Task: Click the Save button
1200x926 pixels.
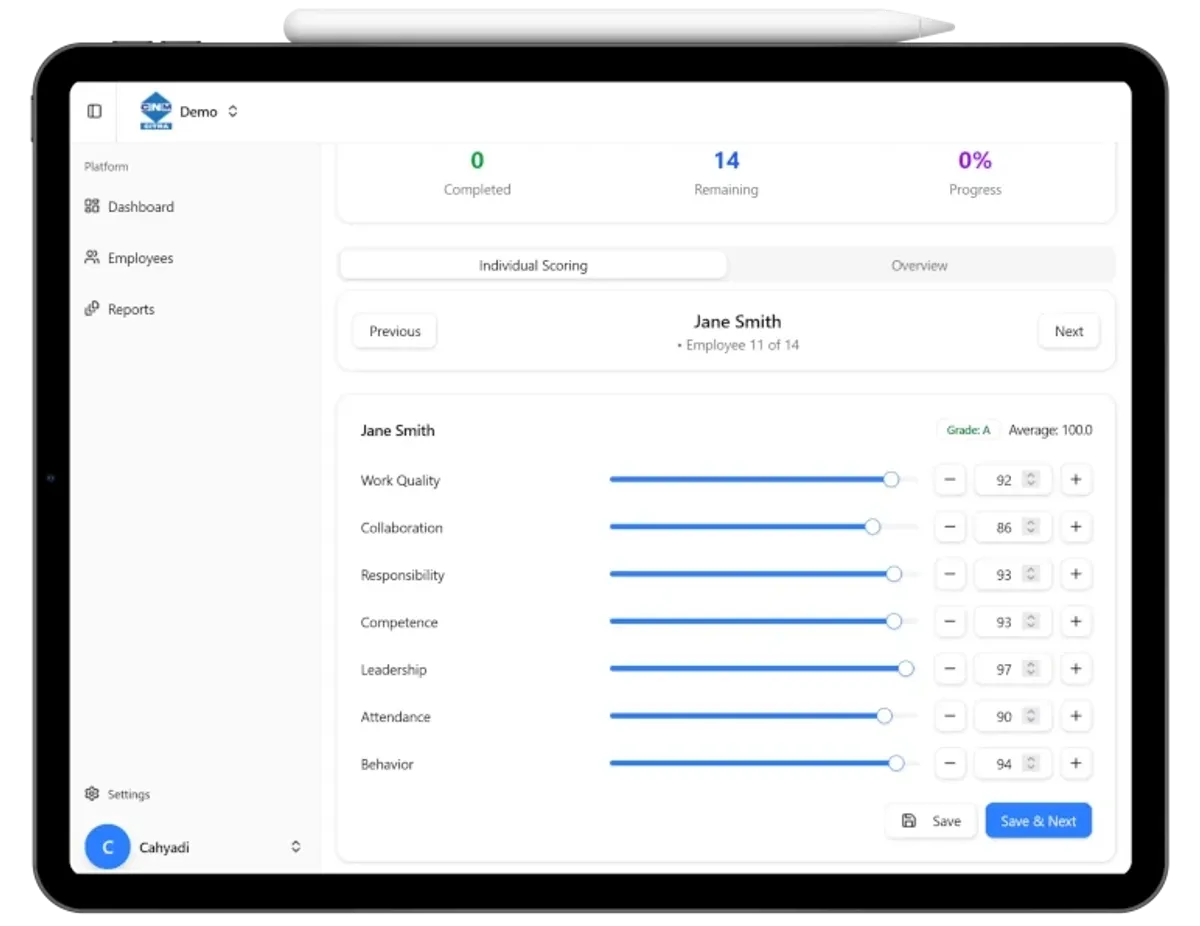Action: click(931, 821)
